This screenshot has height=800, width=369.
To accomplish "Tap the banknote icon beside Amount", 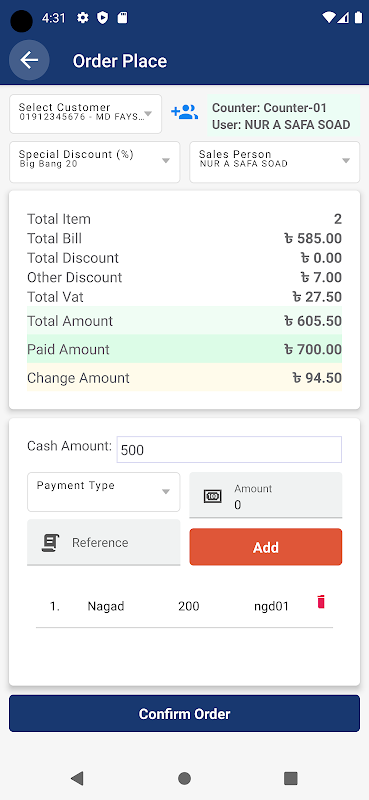I will point(212,496).
